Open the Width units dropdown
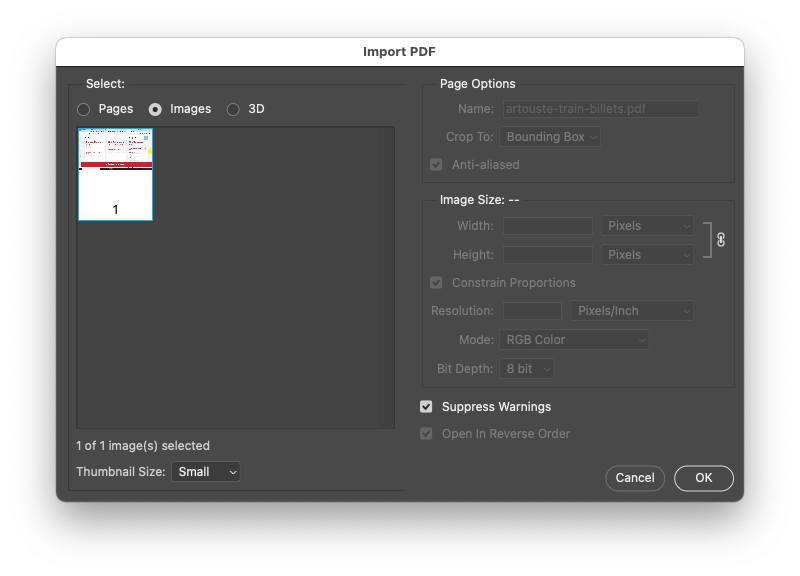Viewport: 800px width, 576px height. point(646,225)
